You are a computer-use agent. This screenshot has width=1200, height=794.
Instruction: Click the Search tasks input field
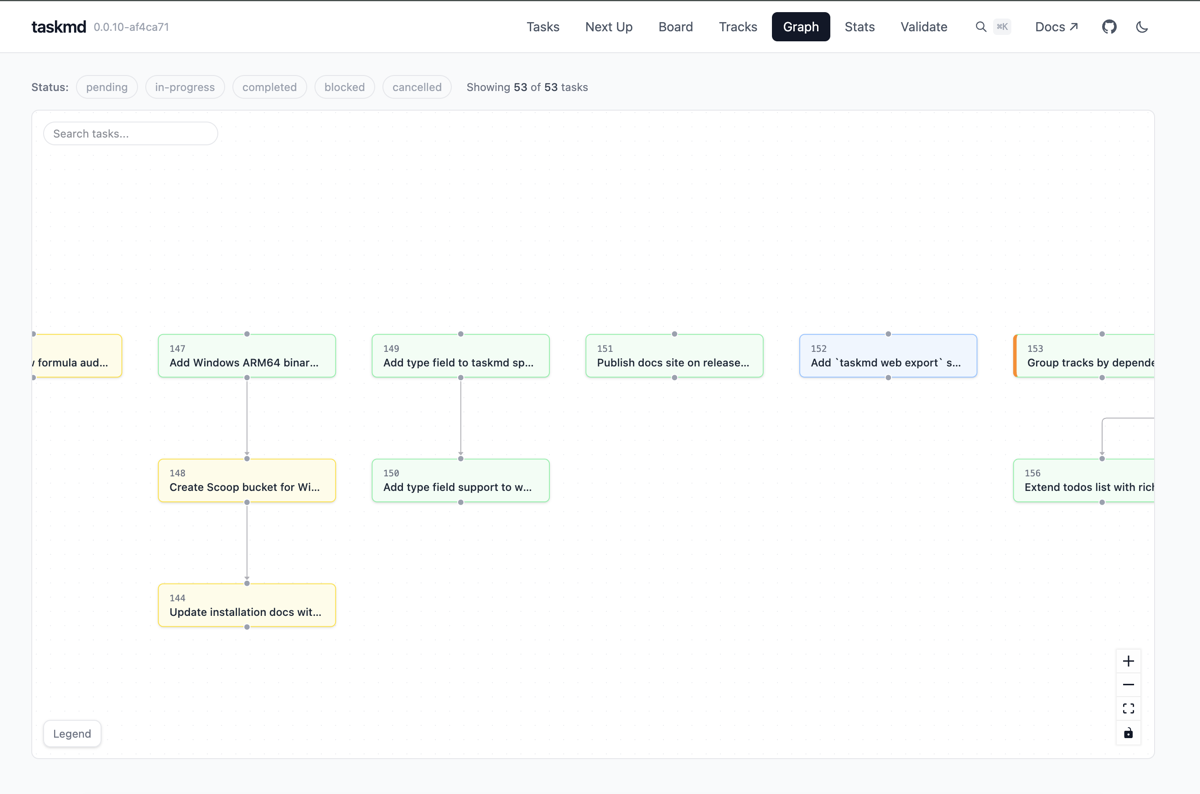(130, 133)
